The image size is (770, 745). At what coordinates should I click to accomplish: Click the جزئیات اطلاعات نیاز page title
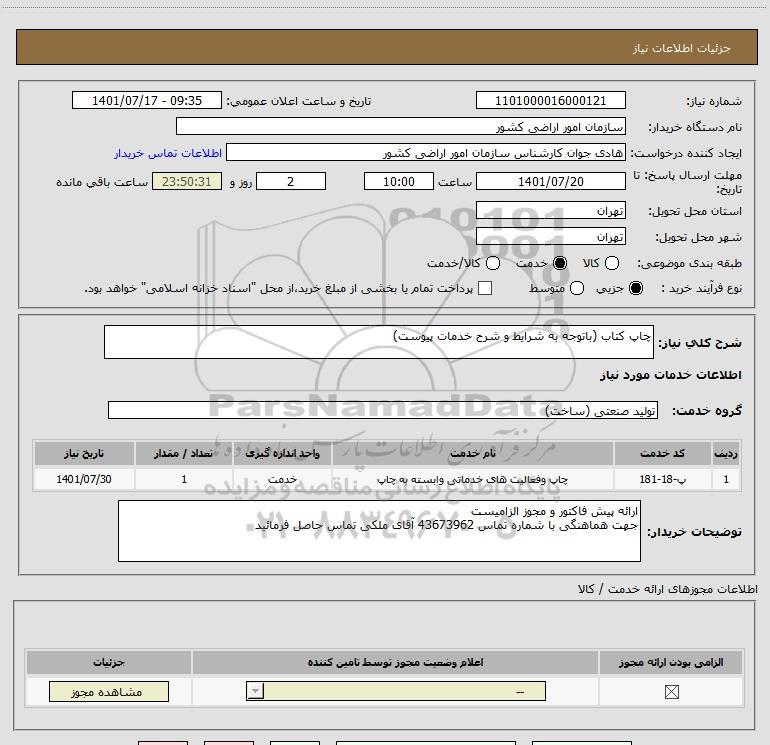(x=682, y=48)
